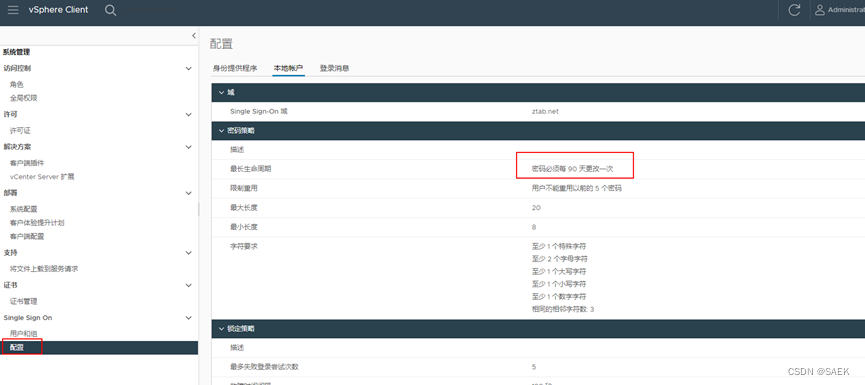Open vCenter Server 扩展 page

42,177
